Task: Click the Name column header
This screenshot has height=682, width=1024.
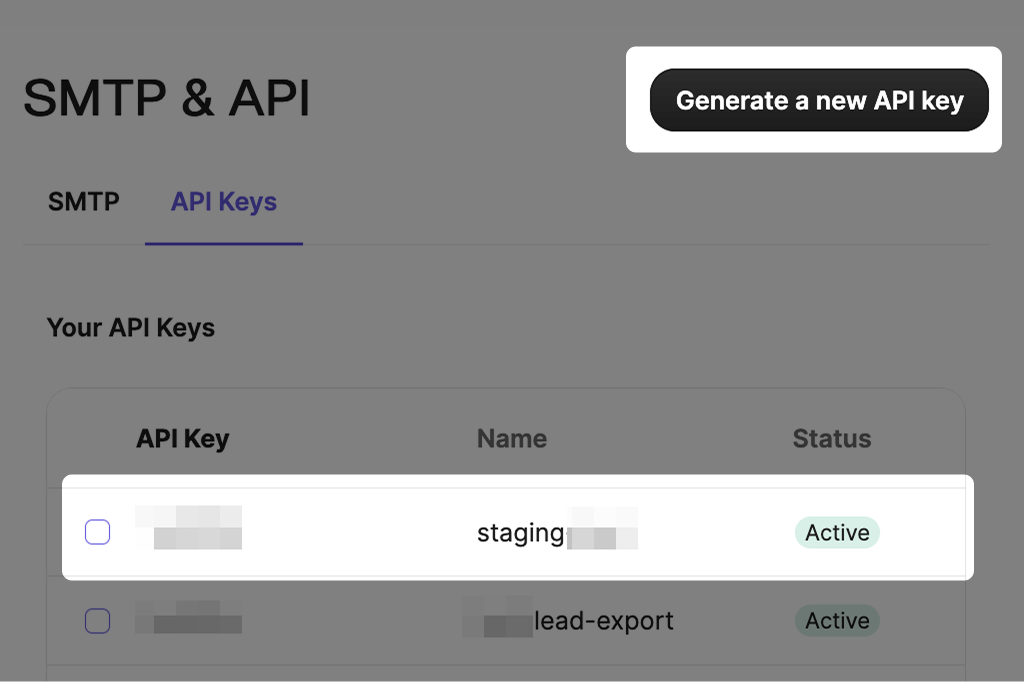Action: 511,438
